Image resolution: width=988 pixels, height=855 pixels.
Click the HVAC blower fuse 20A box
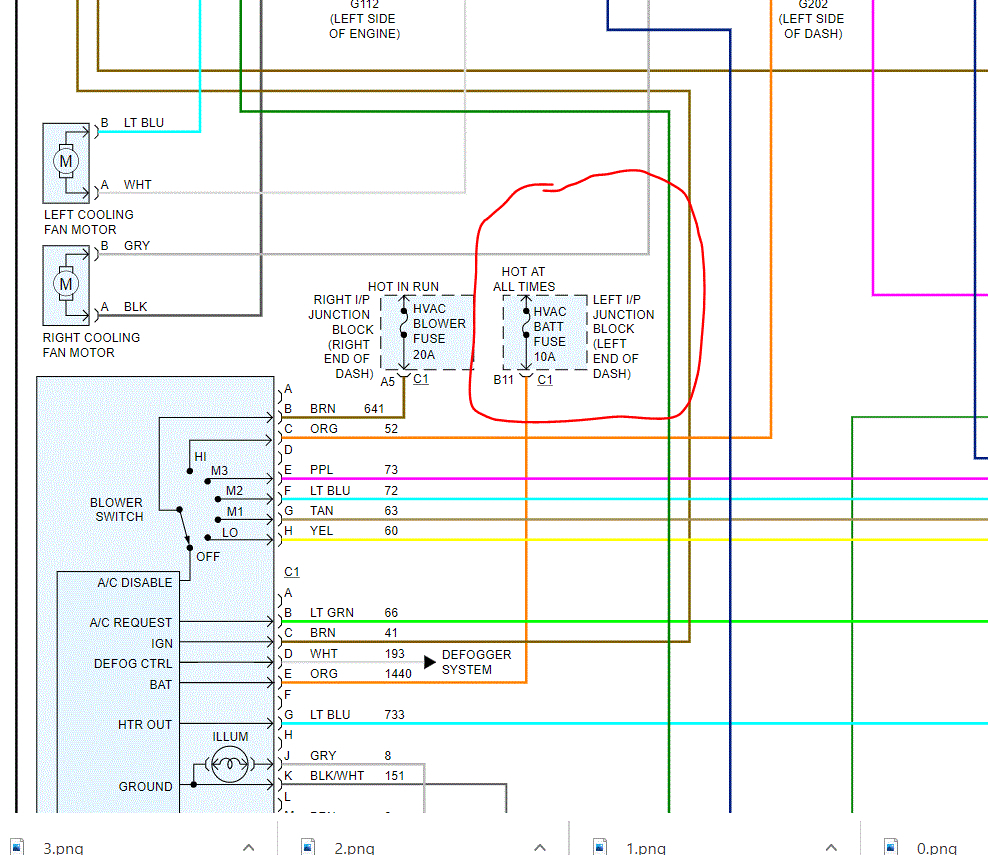[427, 333]
